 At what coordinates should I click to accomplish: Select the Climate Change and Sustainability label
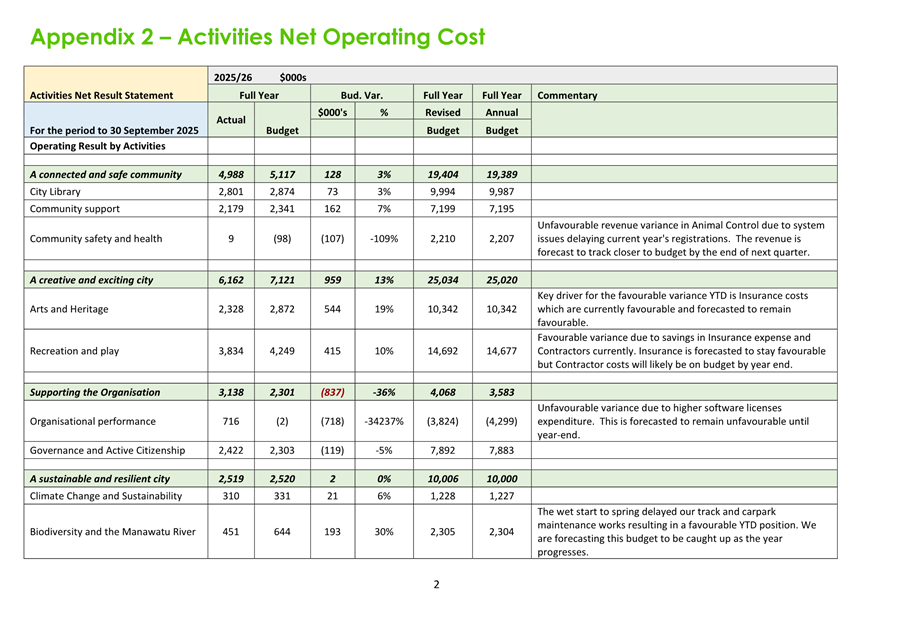(x=106, y=496)
